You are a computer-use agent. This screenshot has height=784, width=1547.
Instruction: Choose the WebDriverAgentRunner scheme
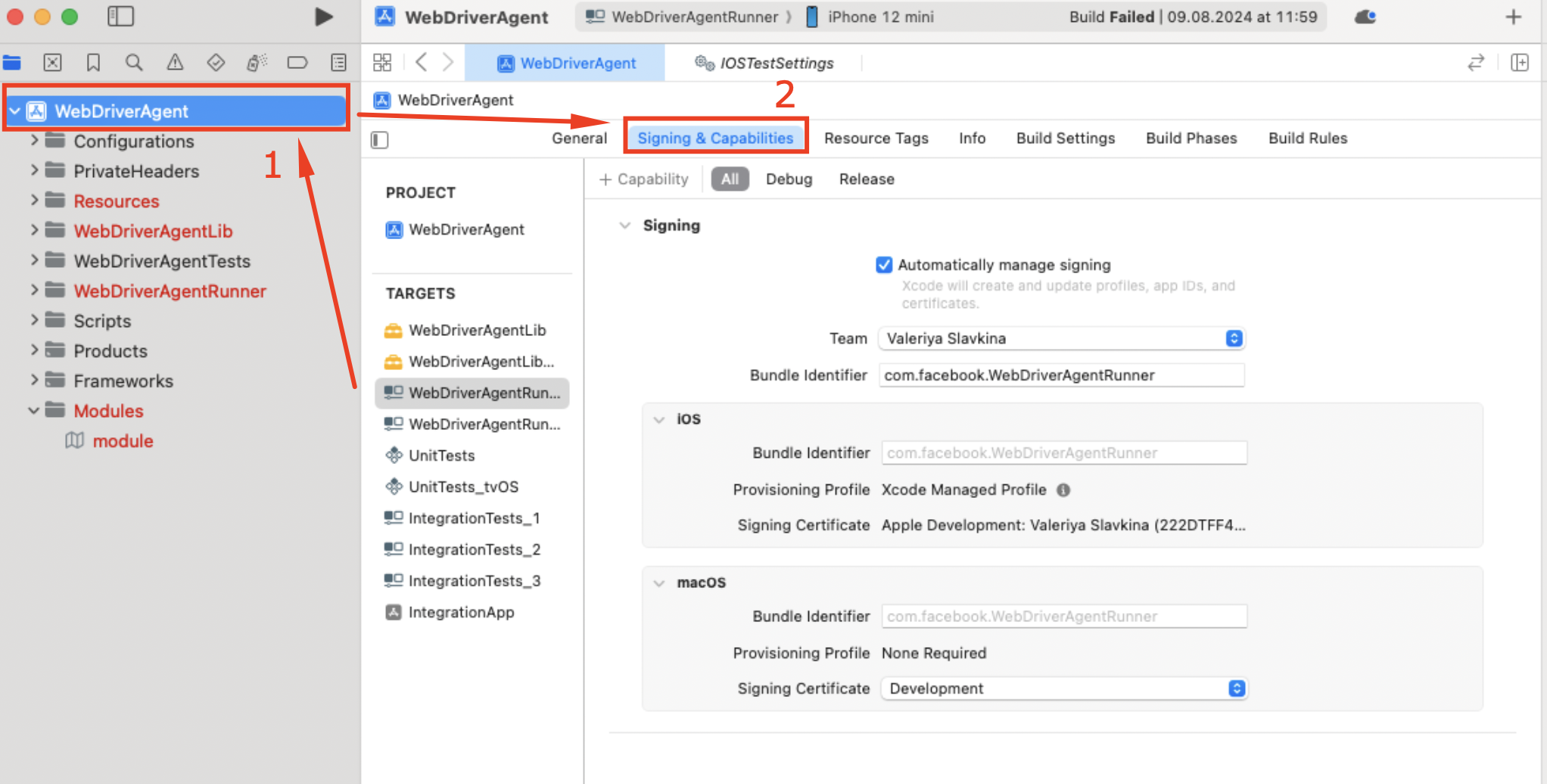(682, 17)
